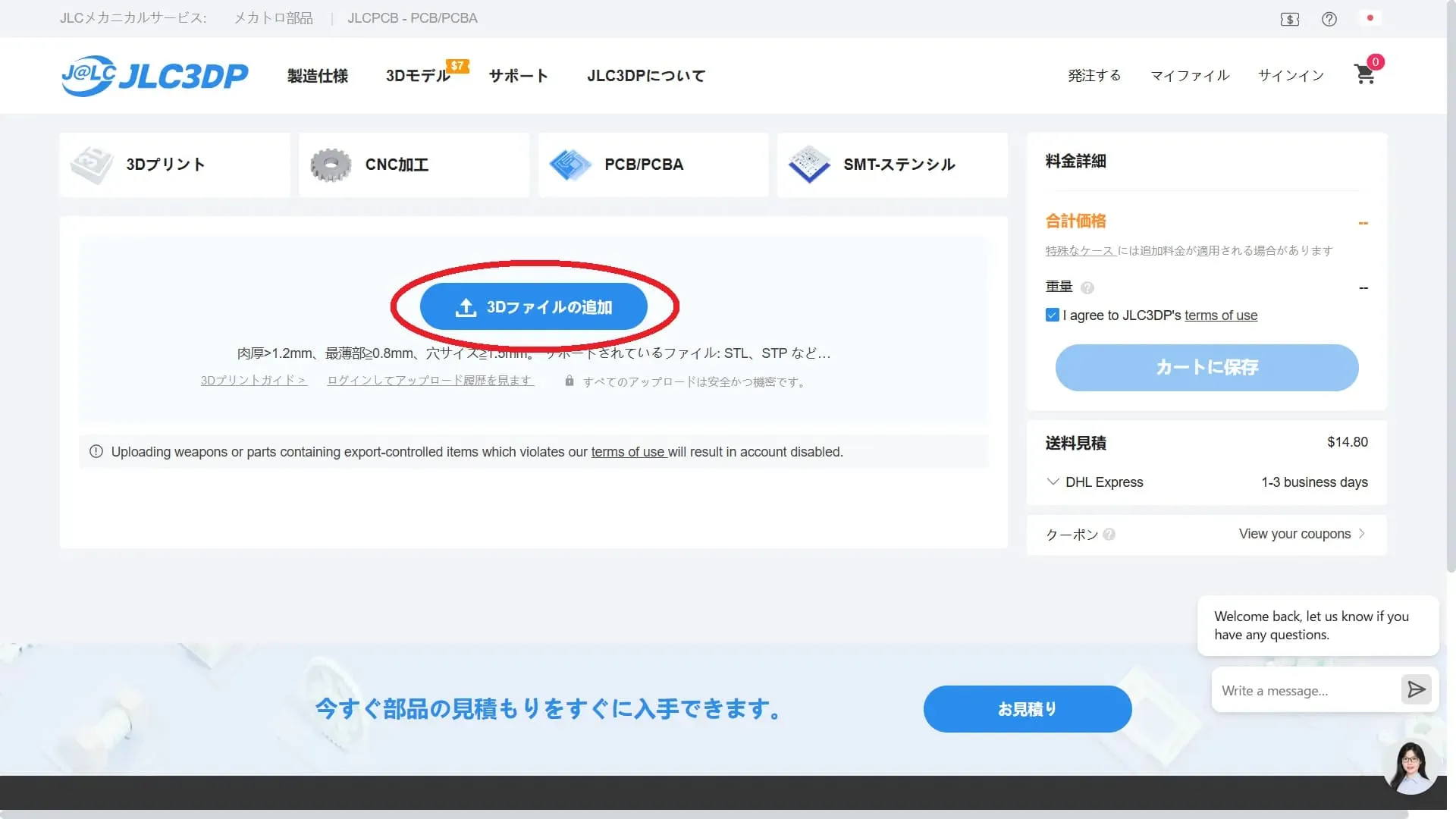Click the 3Dファイルの追加 upload button
The height and width of the screenshot is (819, 1456).
[x=534, y=306]
